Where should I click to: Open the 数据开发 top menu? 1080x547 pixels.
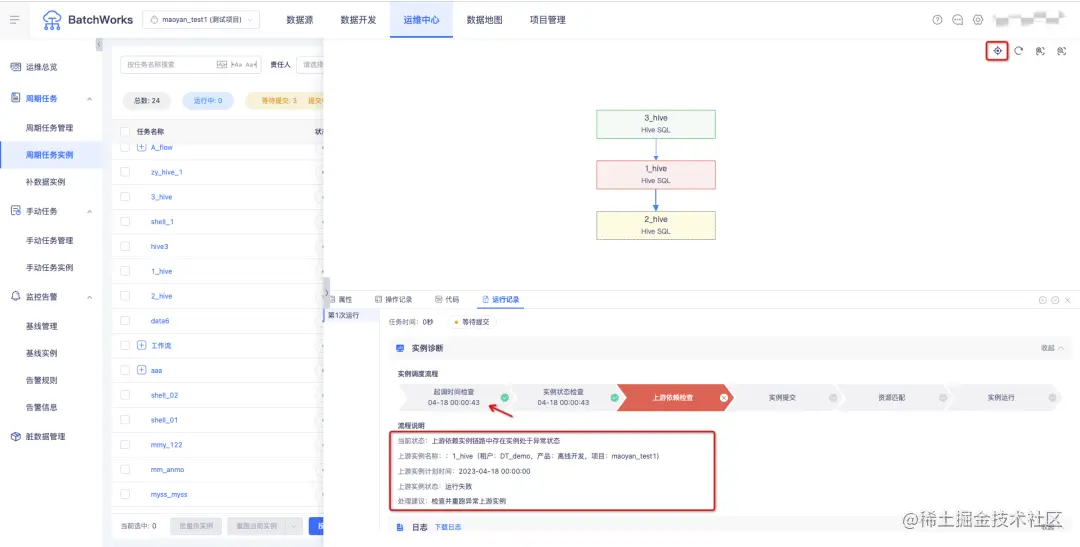coord(358,20)
